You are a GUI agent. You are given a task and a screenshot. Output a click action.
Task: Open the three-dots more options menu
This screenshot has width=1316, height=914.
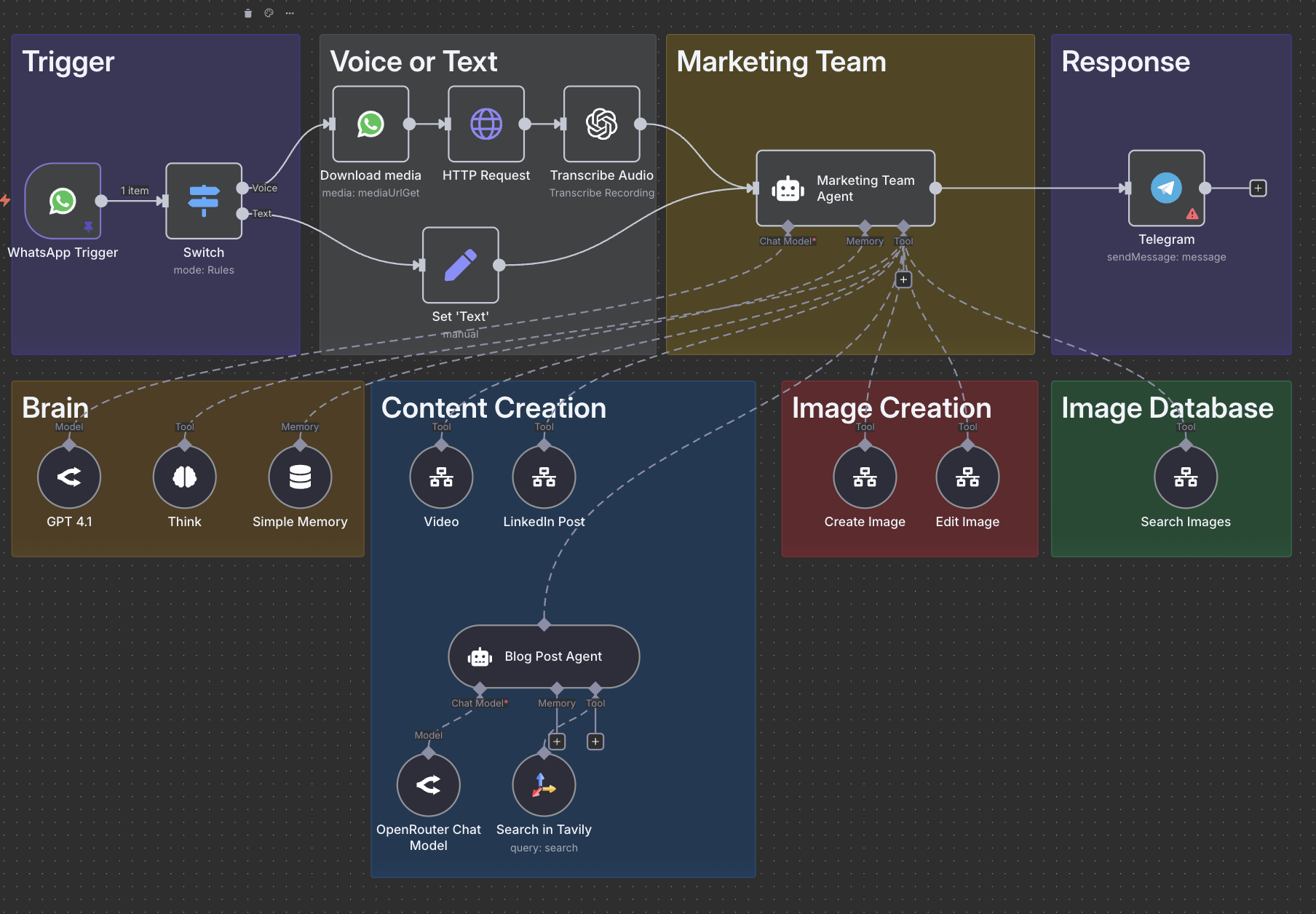[290, 13]
